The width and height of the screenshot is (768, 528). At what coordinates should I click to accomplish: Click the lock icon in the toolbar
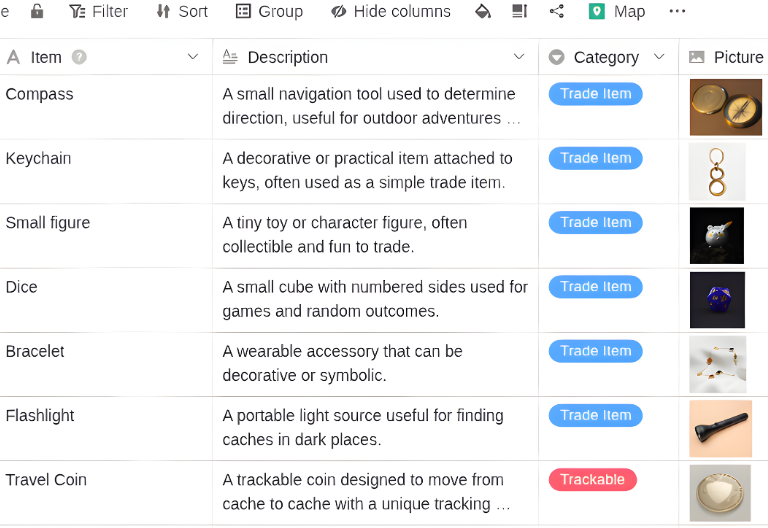click(x=37, y=11)
